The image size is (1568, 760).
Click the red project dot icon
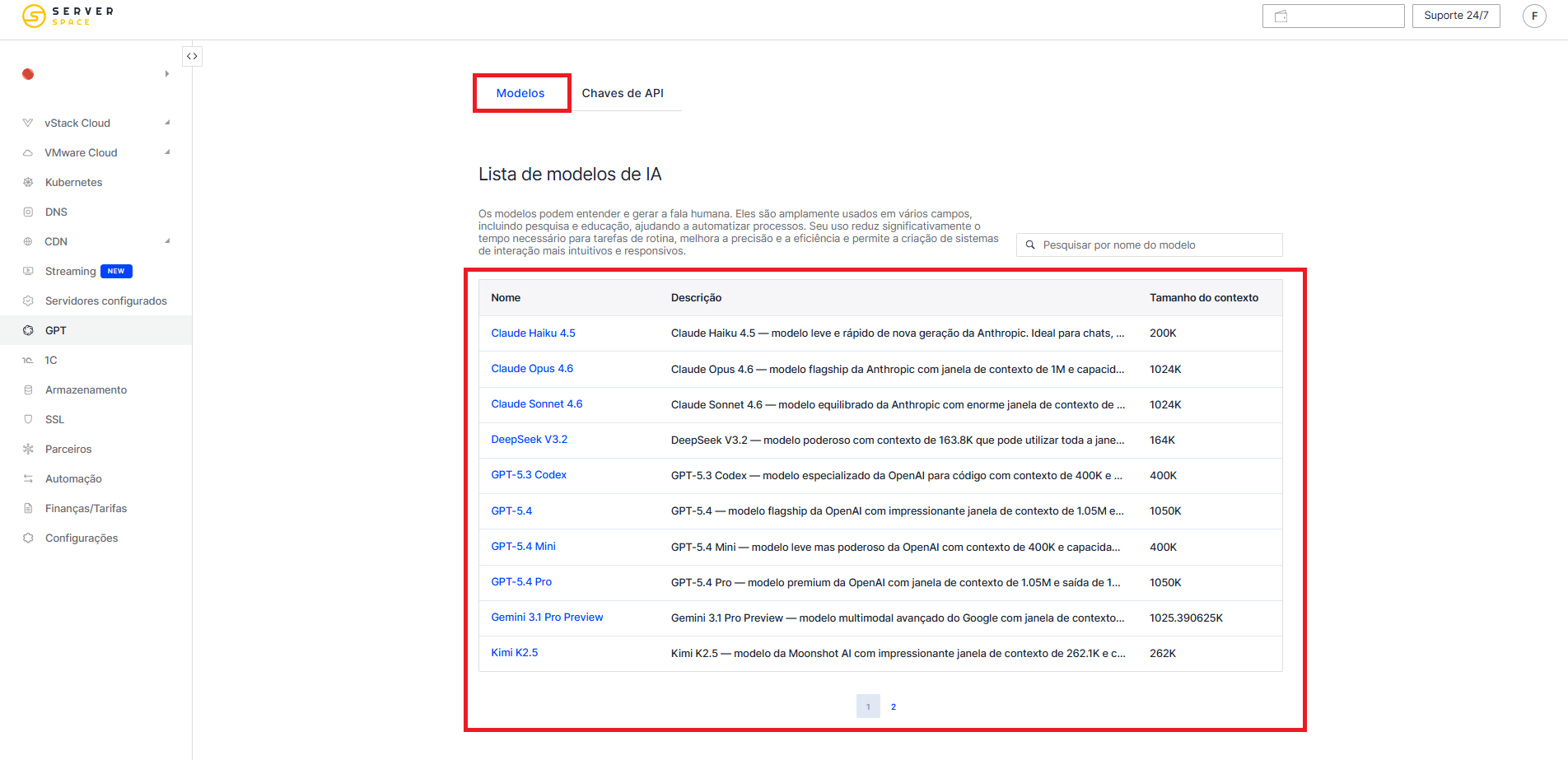click(x=28, y=74)
